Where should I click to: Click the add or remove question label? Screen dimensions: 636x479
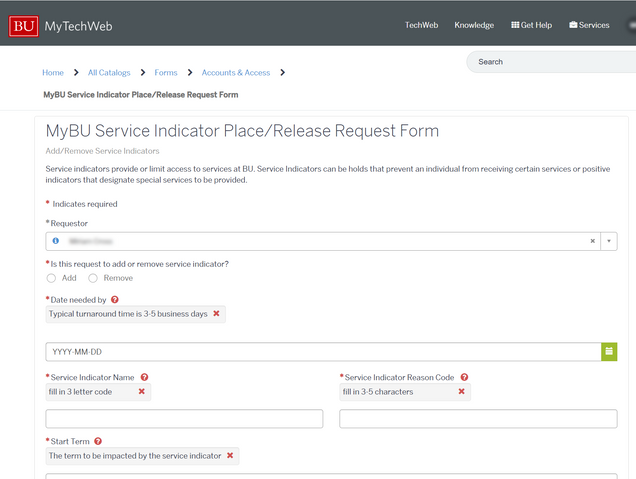point(140,264)
